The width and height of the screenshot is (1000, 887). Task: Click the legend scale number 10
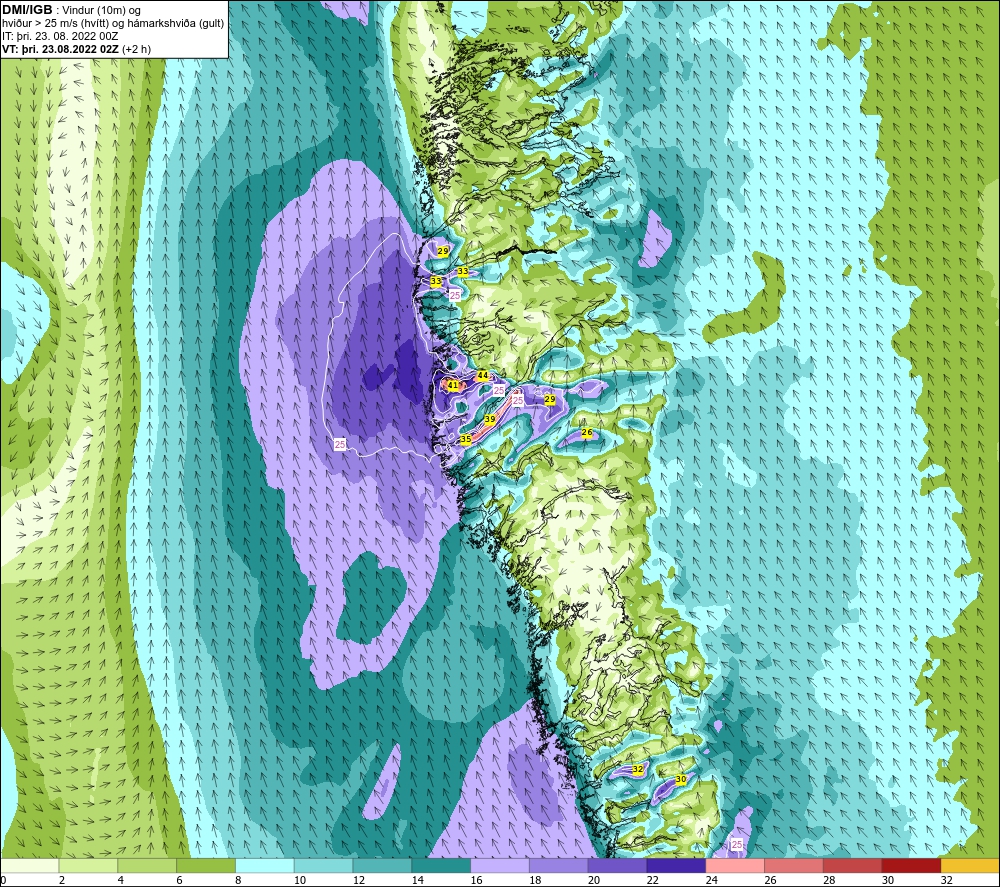pyautogui.click(x=300, y=880)
